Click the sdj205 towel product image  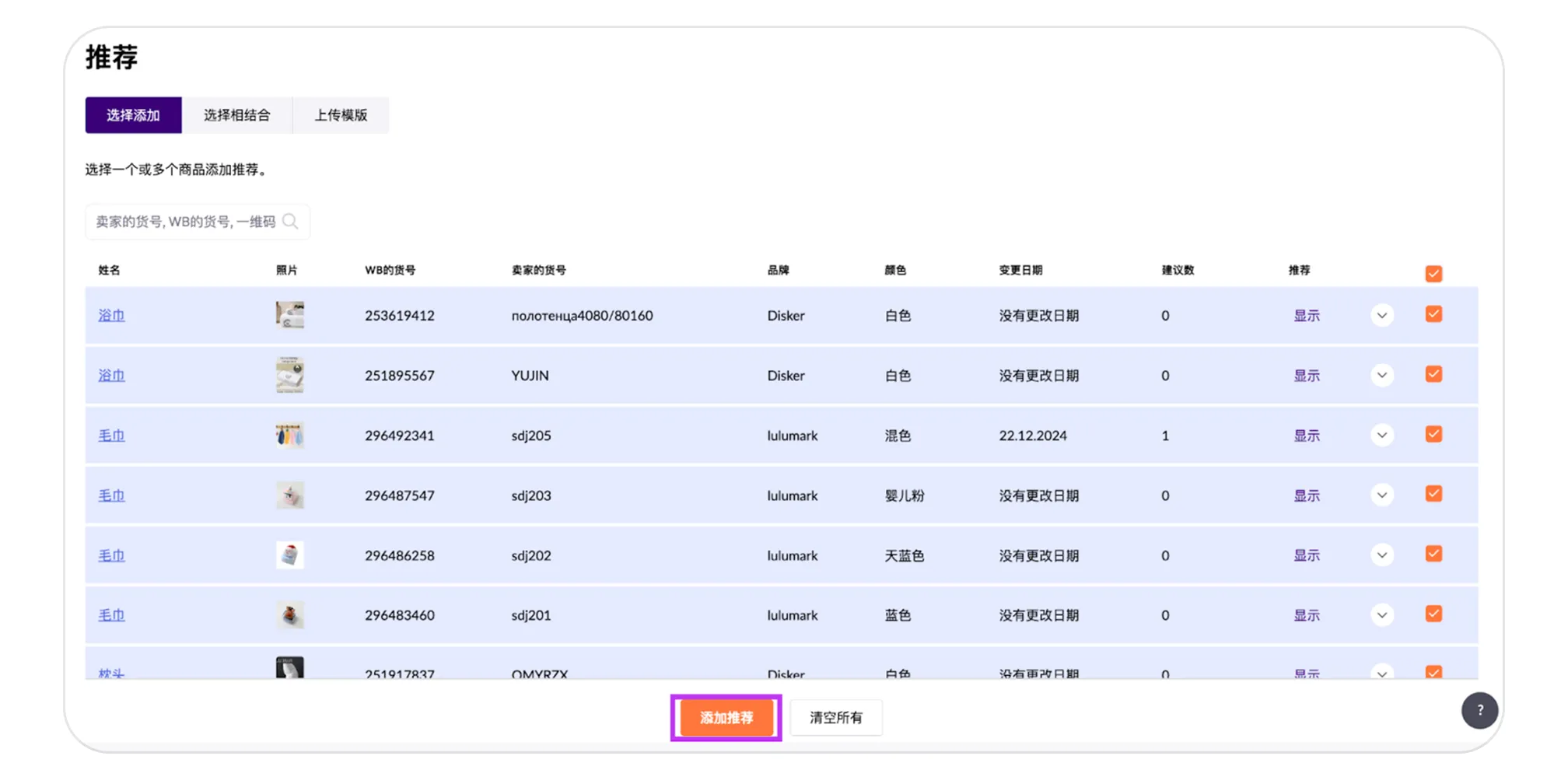point(289,435)
